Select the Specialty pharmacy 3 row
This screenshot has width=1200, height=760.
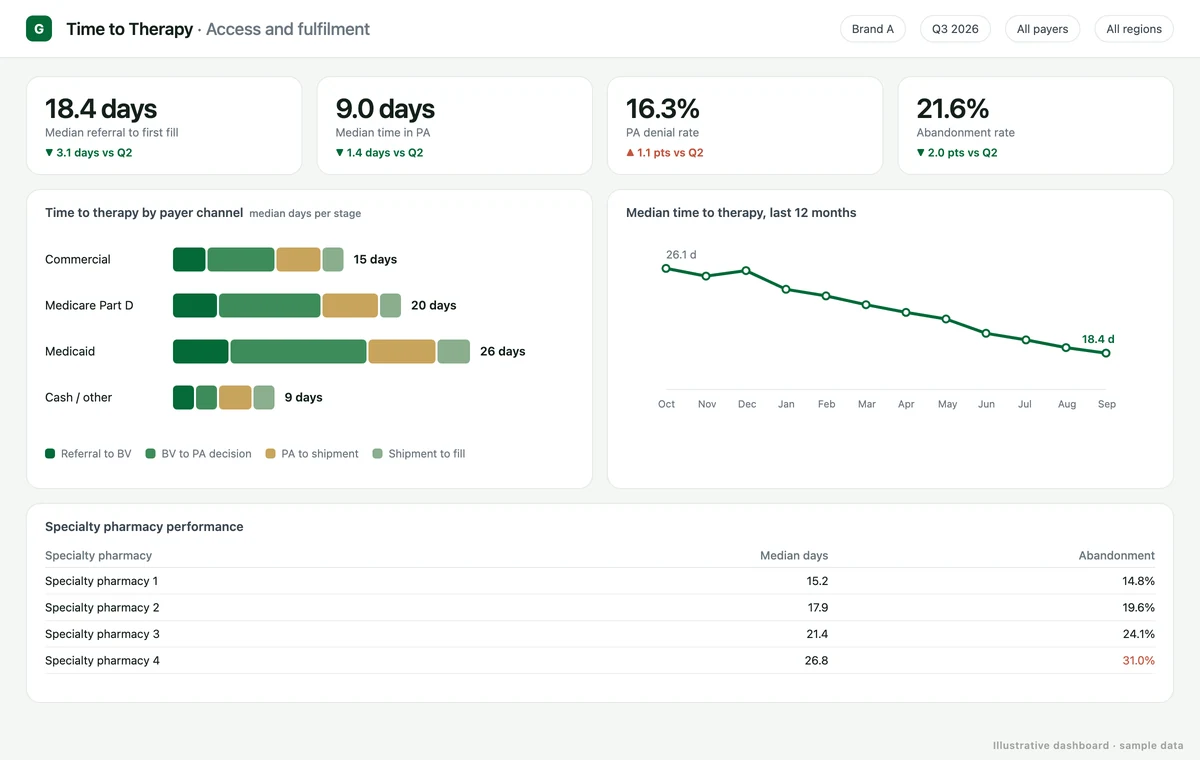tap(600, 634)
